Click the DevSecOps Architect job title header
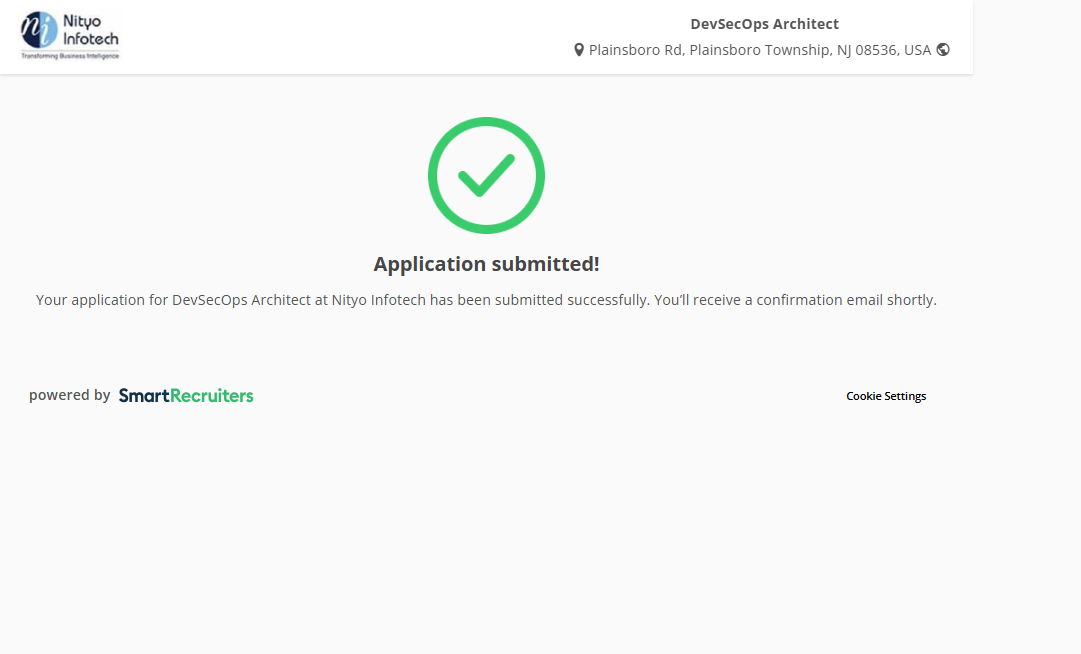Viewport: 1081px width, 654px height. tap(764, 24)
